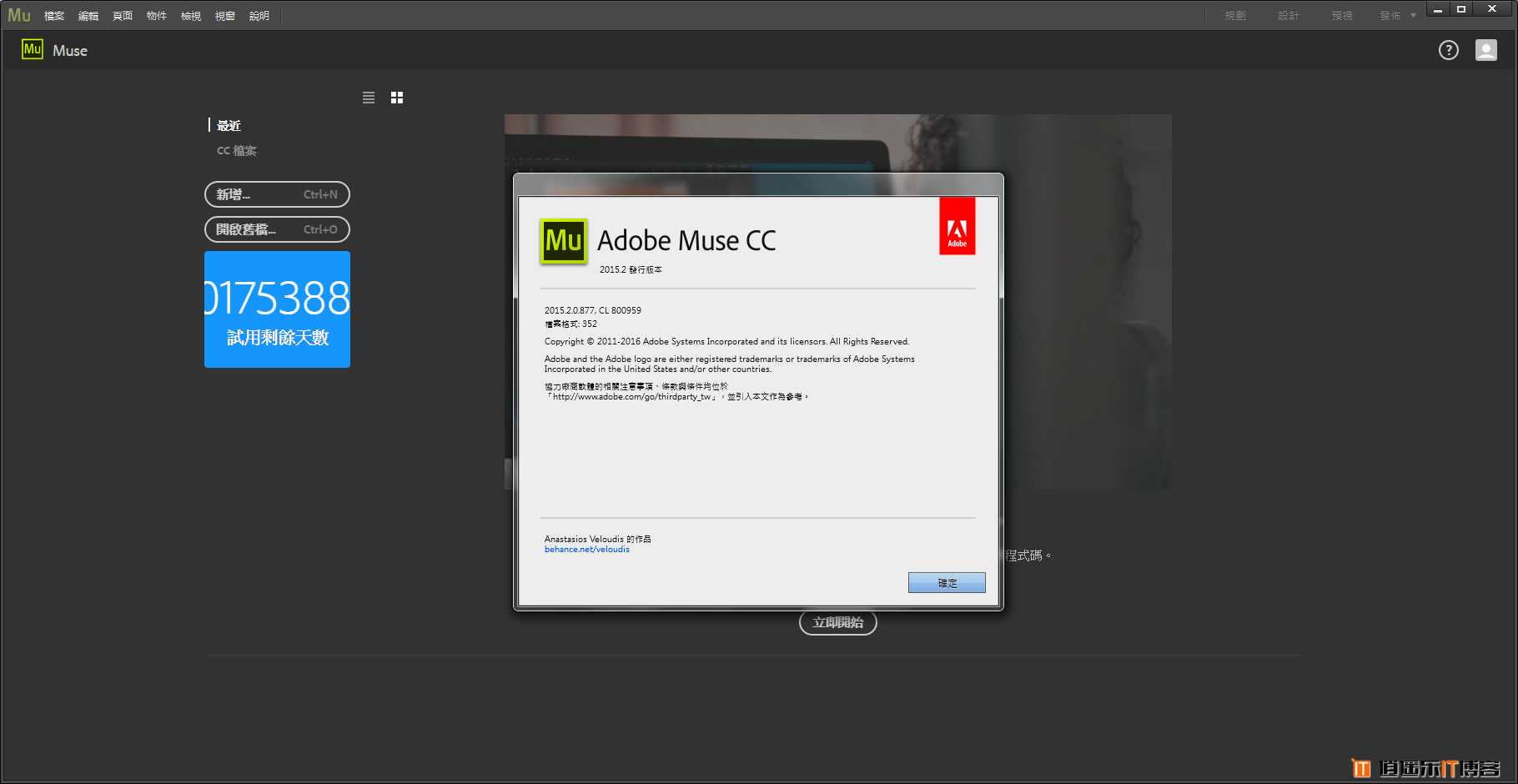Close the Muse application window
The image size is (1518, 784).
tap(1492, 9)
